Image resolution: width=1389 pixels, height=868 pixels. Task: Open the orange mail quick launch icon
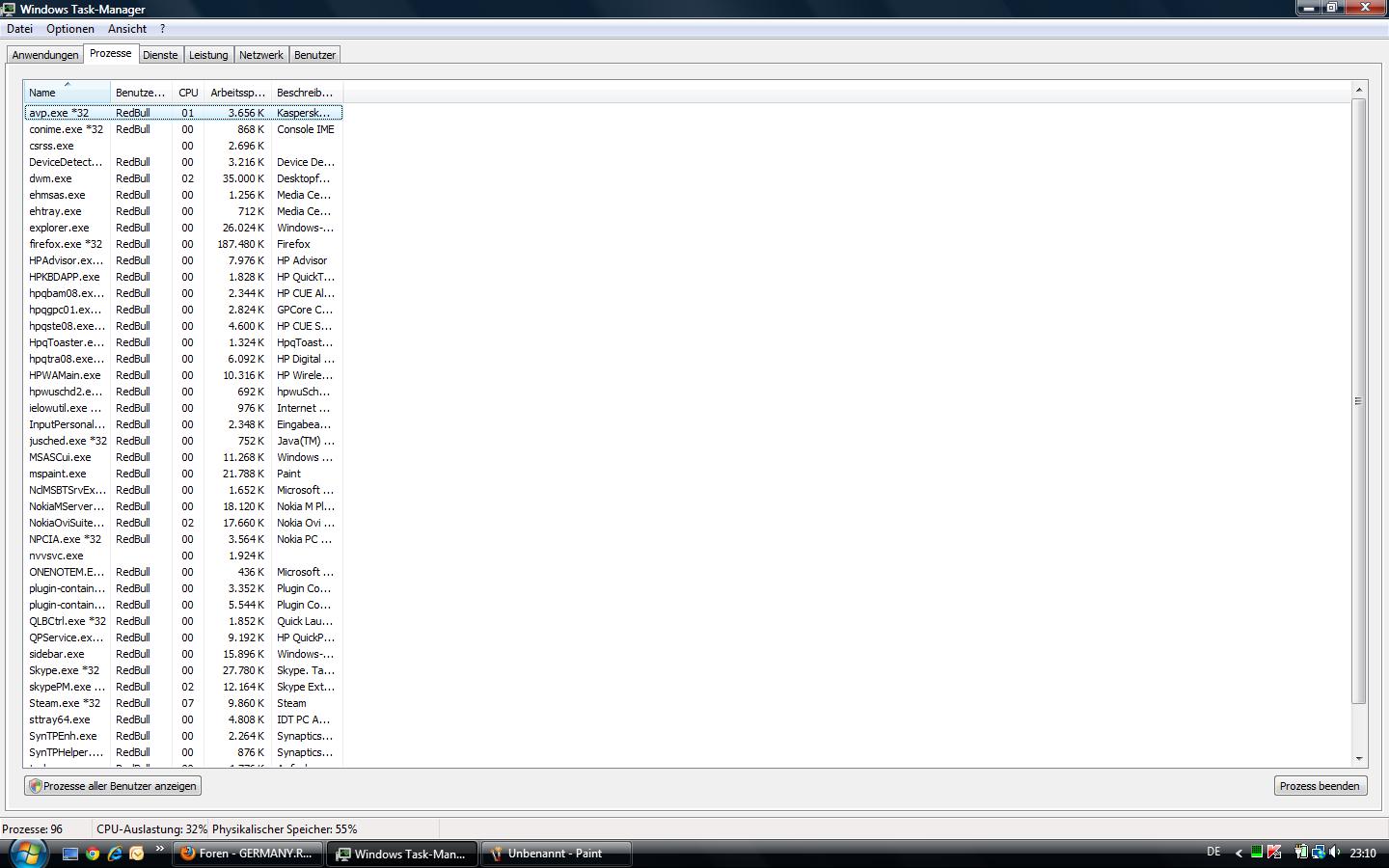click(x=137, y=854)
